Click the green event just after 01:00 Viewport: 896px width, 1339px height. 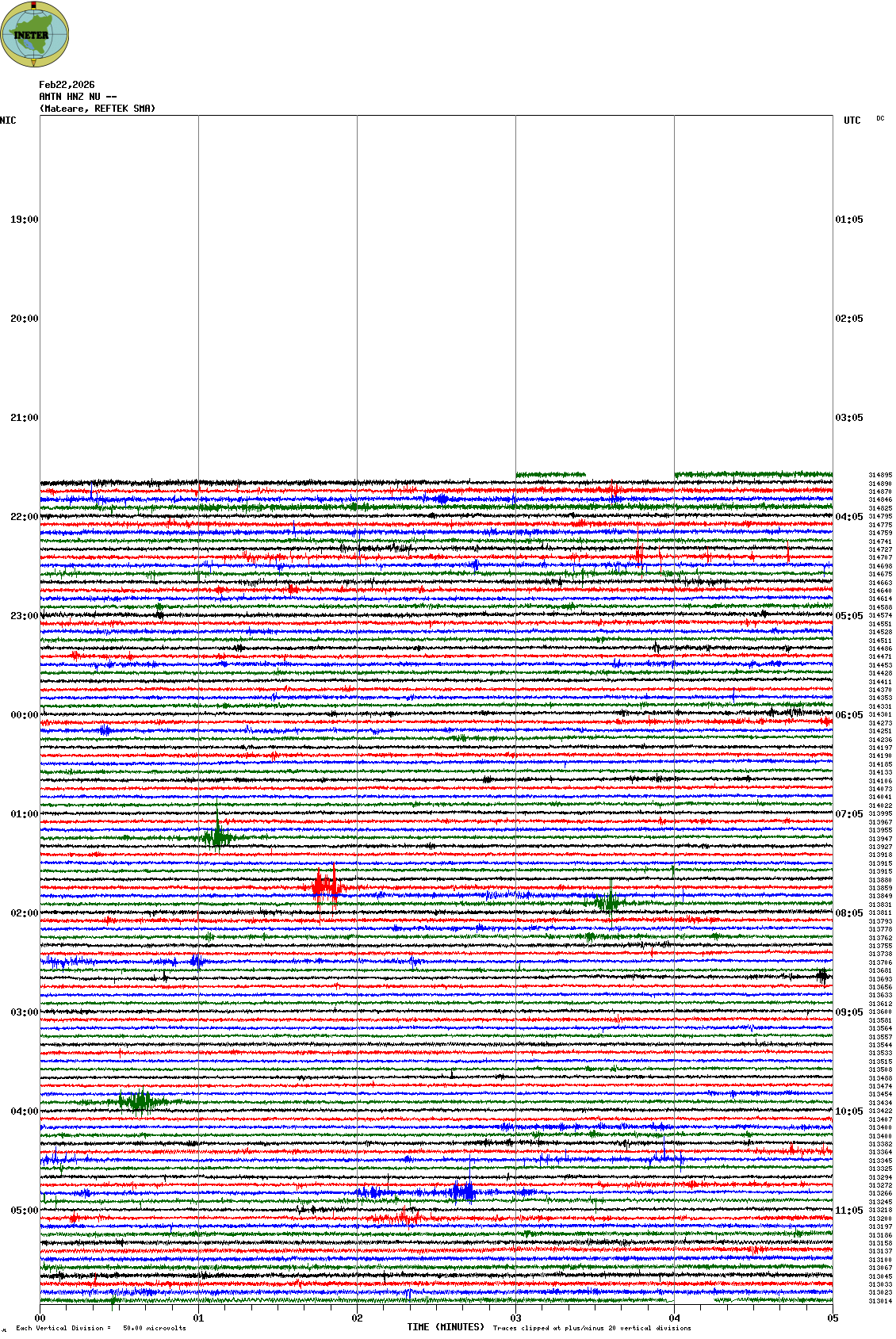(216, 837)
